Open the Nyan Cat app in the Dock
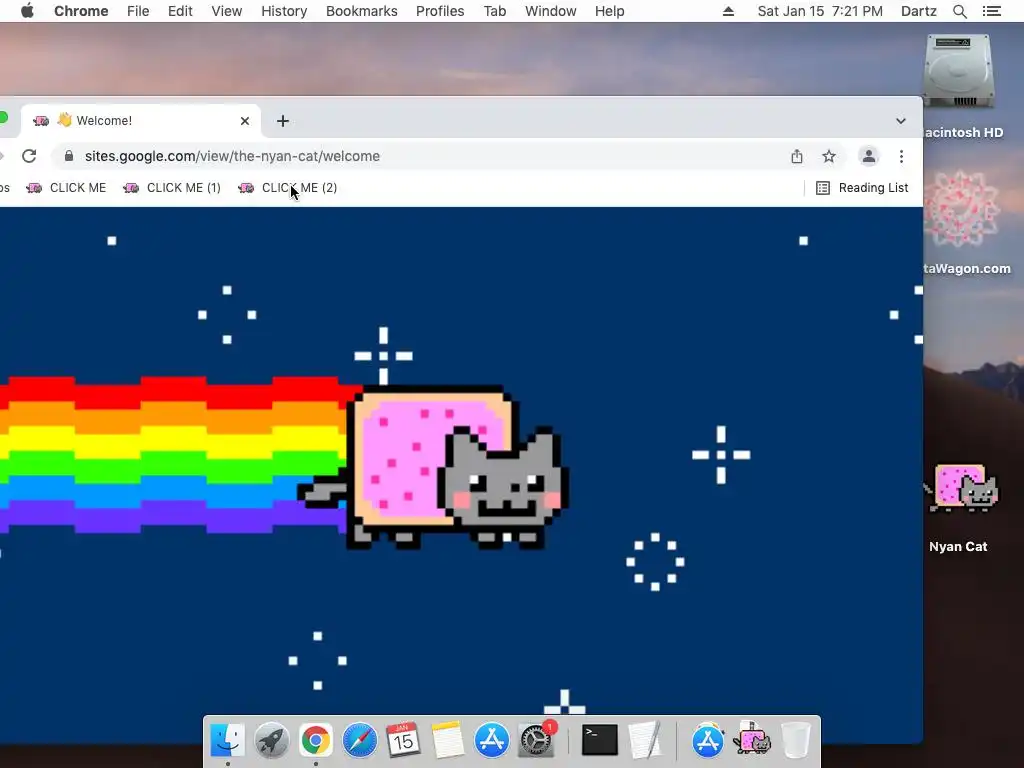The height and width of the screenshot is (768, 1024). pyautogui.click(x=752, y=741)
